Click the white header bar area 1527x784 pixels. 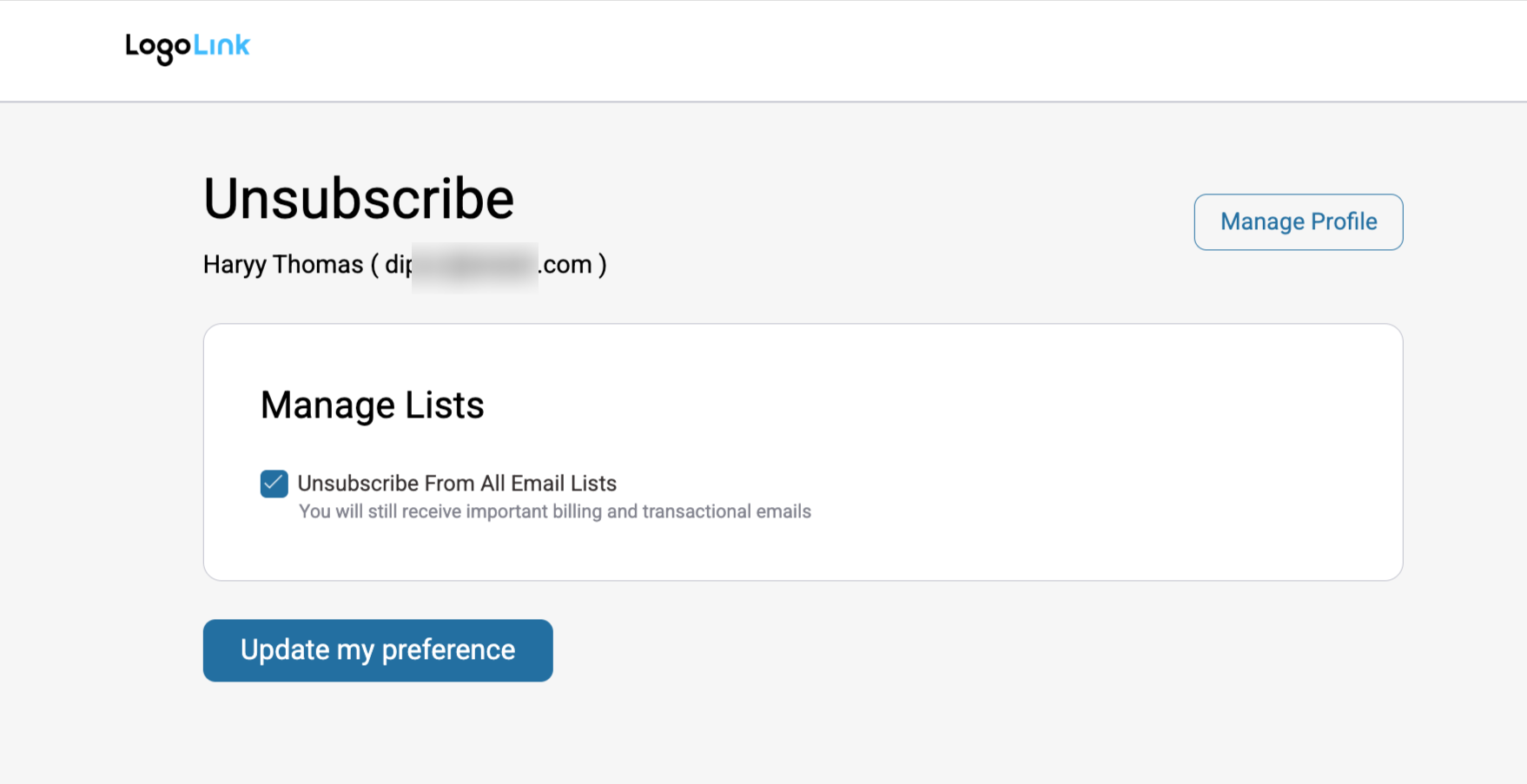pyautogui.click(x=782, y=50)
